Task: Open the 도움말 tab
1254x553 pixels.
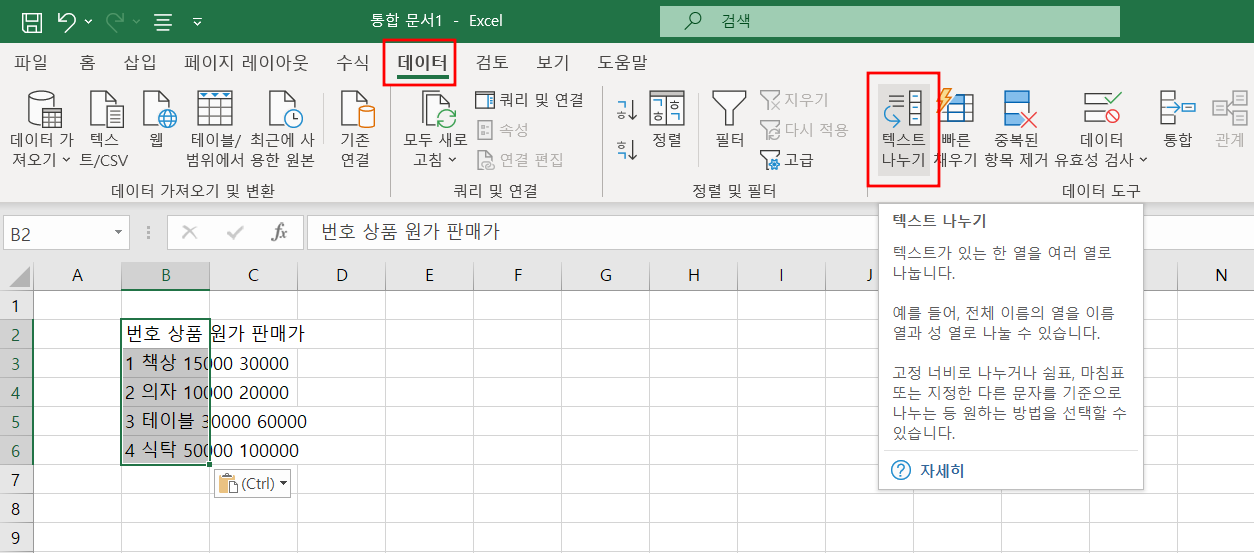Action: (622, 62)
